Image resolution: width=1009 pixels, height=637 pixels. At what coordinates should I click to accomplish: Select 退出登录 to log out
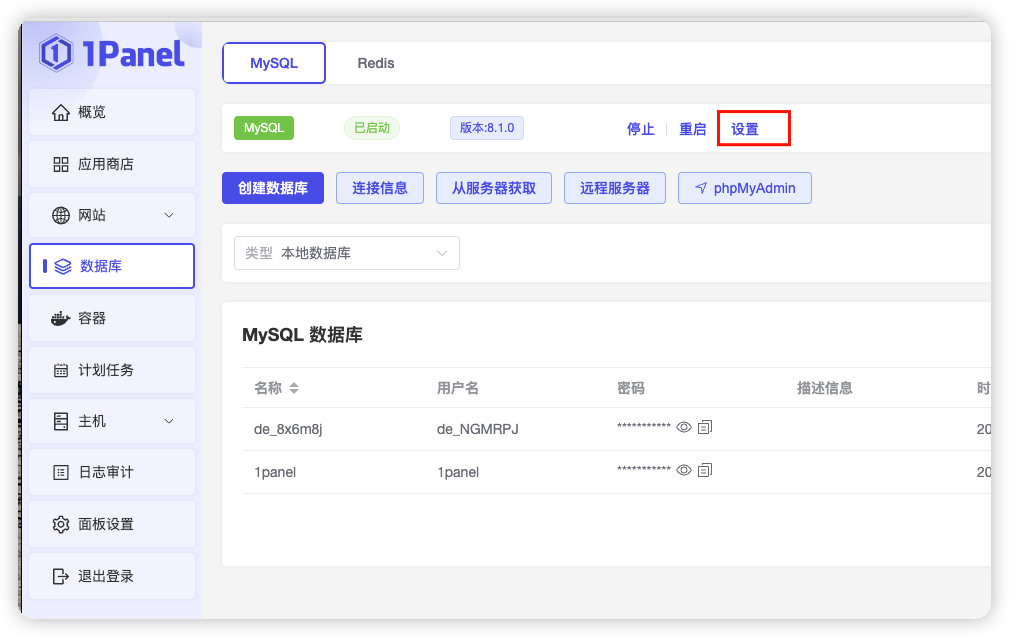click(x=112, y=576)
